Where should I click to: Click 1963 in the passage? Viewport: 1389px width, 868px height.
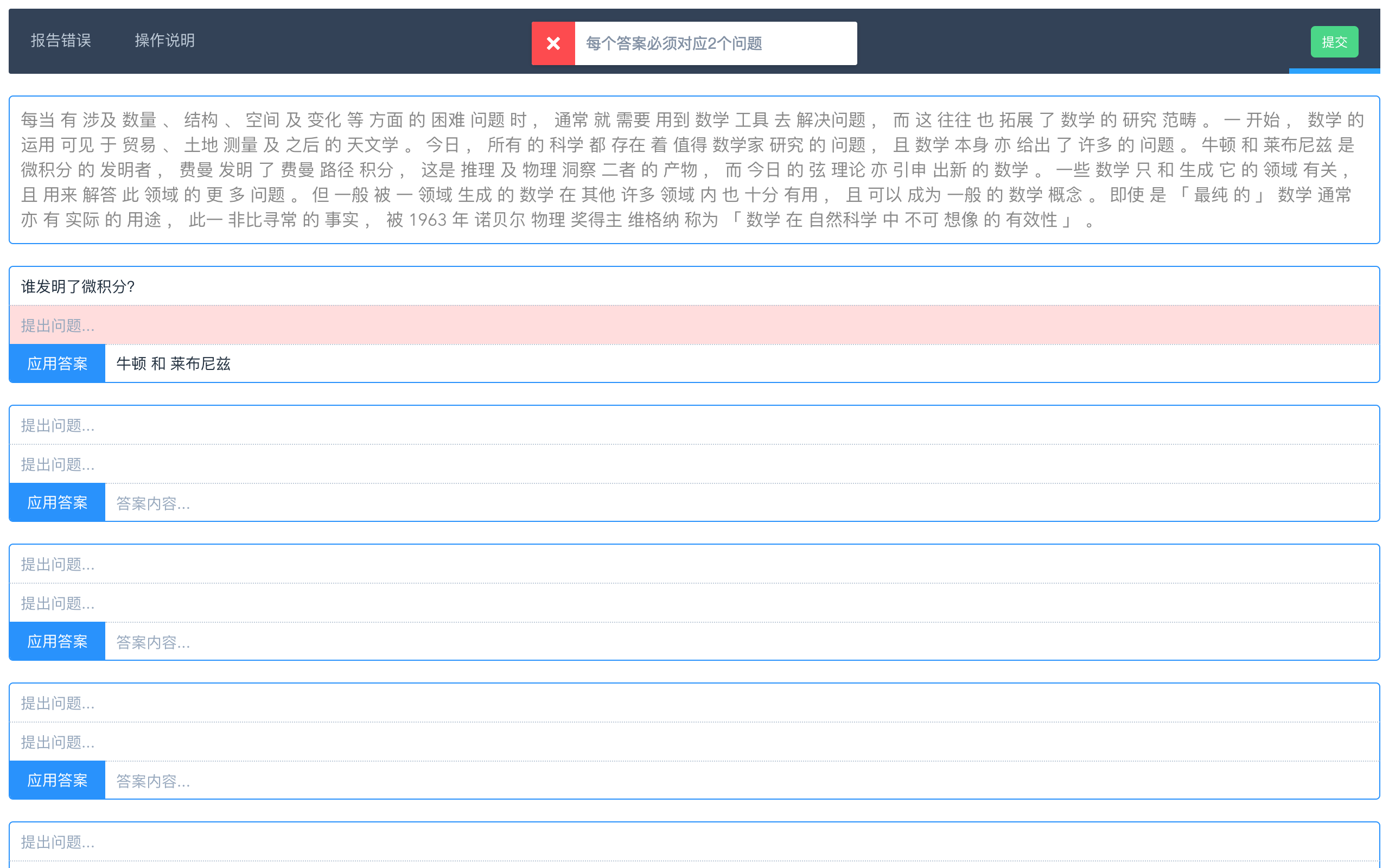pyautogui.click(x=428, y=220)
